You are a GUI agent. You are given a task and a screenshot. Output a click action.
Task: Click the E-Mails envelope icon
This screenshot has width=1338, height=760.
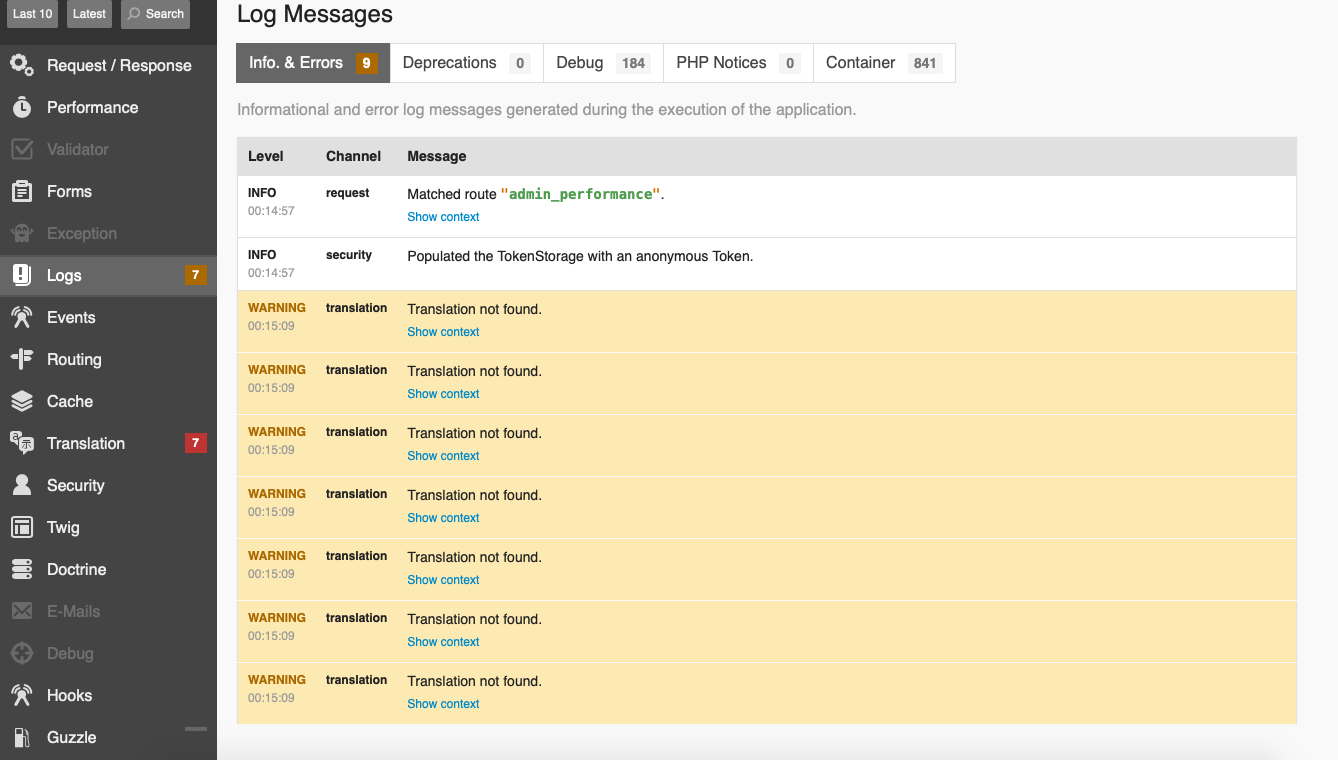point(22,611)
